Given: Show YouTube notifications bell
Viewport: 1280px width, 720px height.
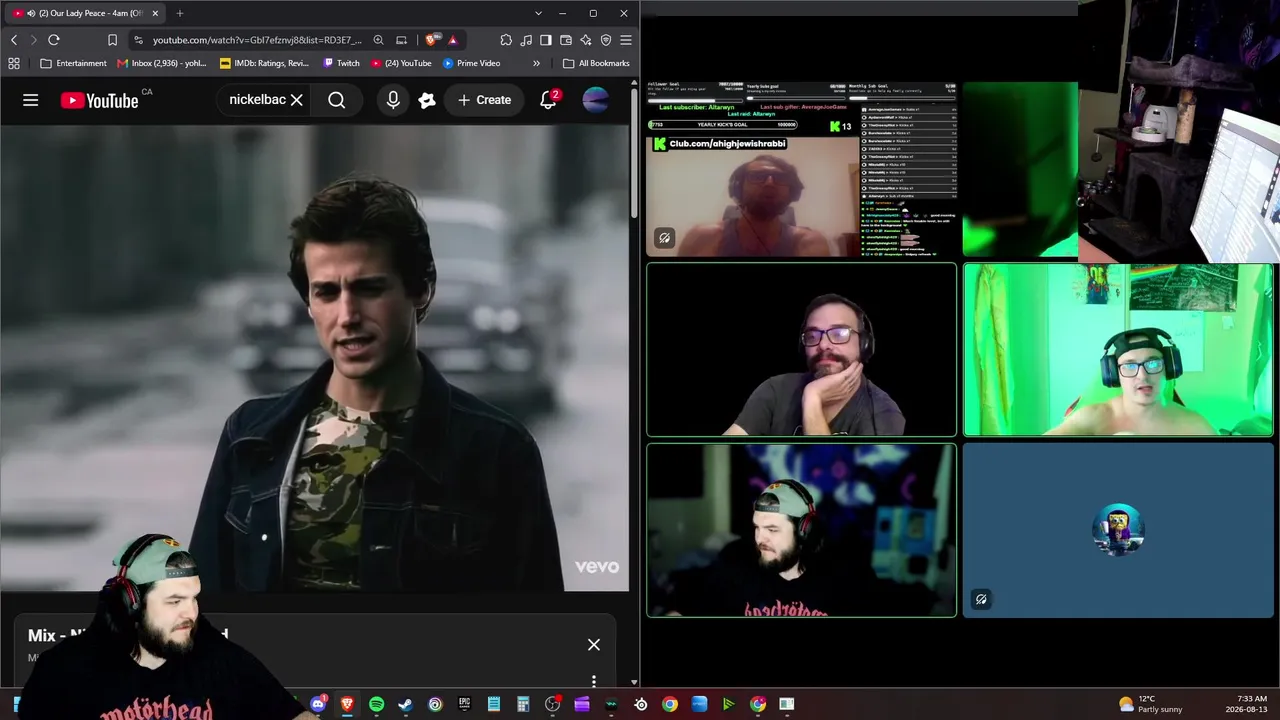Looking at the screenshot, I should click(548, 100).
